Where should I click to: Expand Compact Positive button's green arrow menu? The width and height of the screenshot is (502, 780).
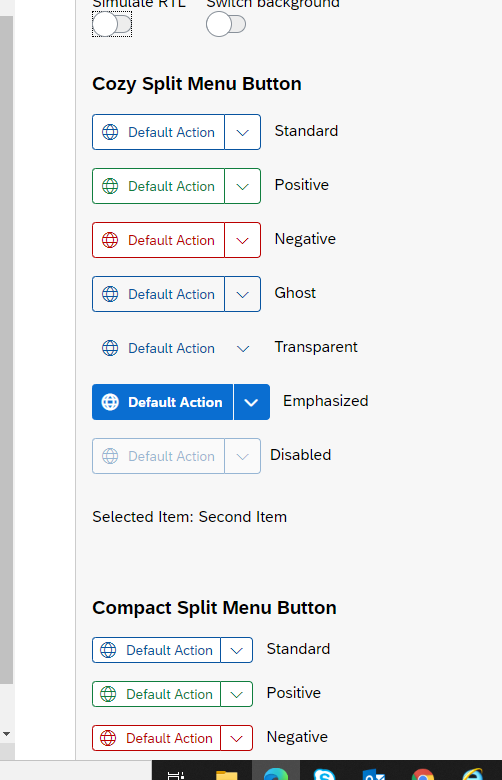[236, 694]
